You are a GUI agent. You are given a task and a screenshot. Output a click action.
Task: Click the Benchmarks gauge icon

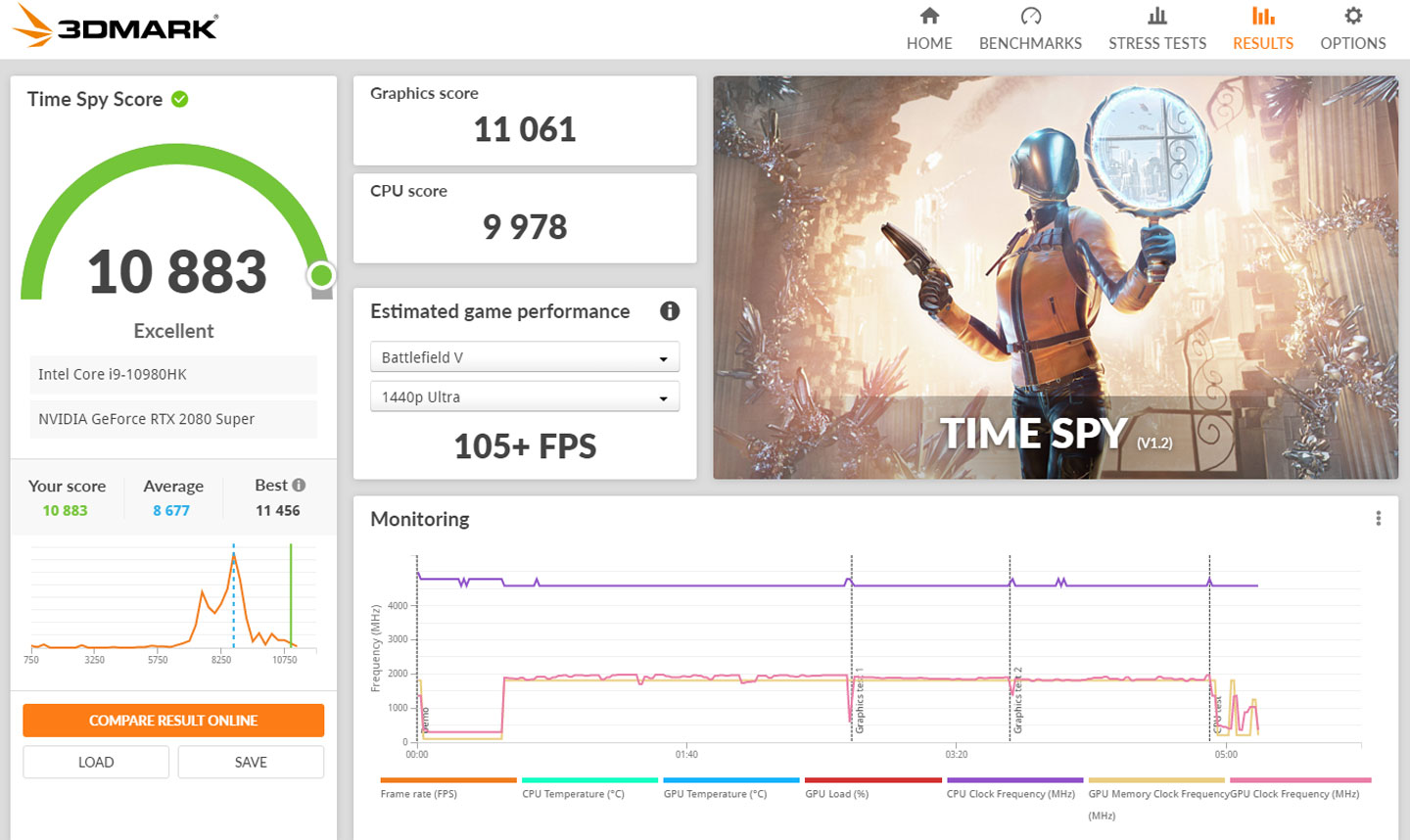[1030, 16]
